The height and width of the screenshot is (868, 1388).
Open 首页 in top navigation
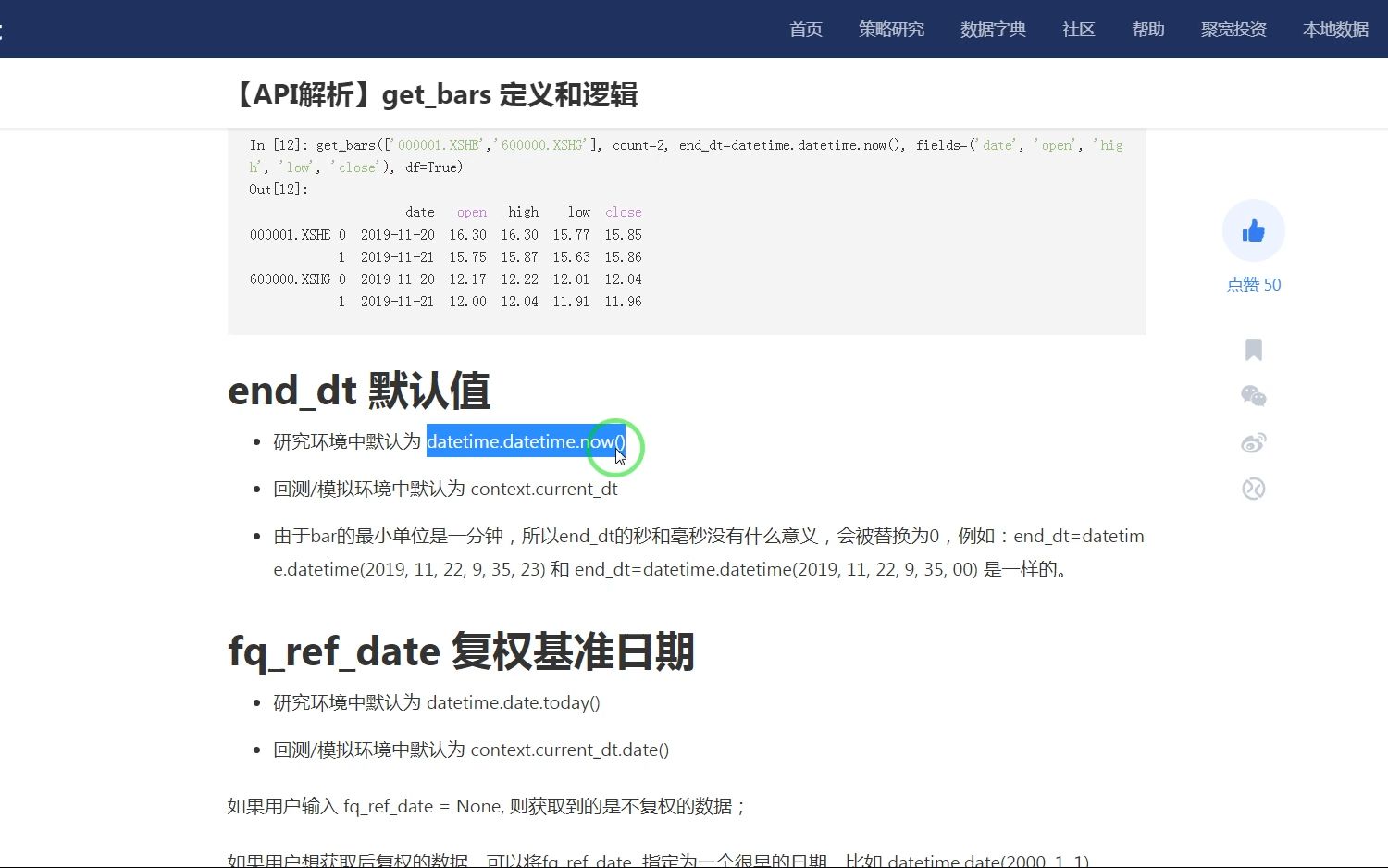click(806, 30)
